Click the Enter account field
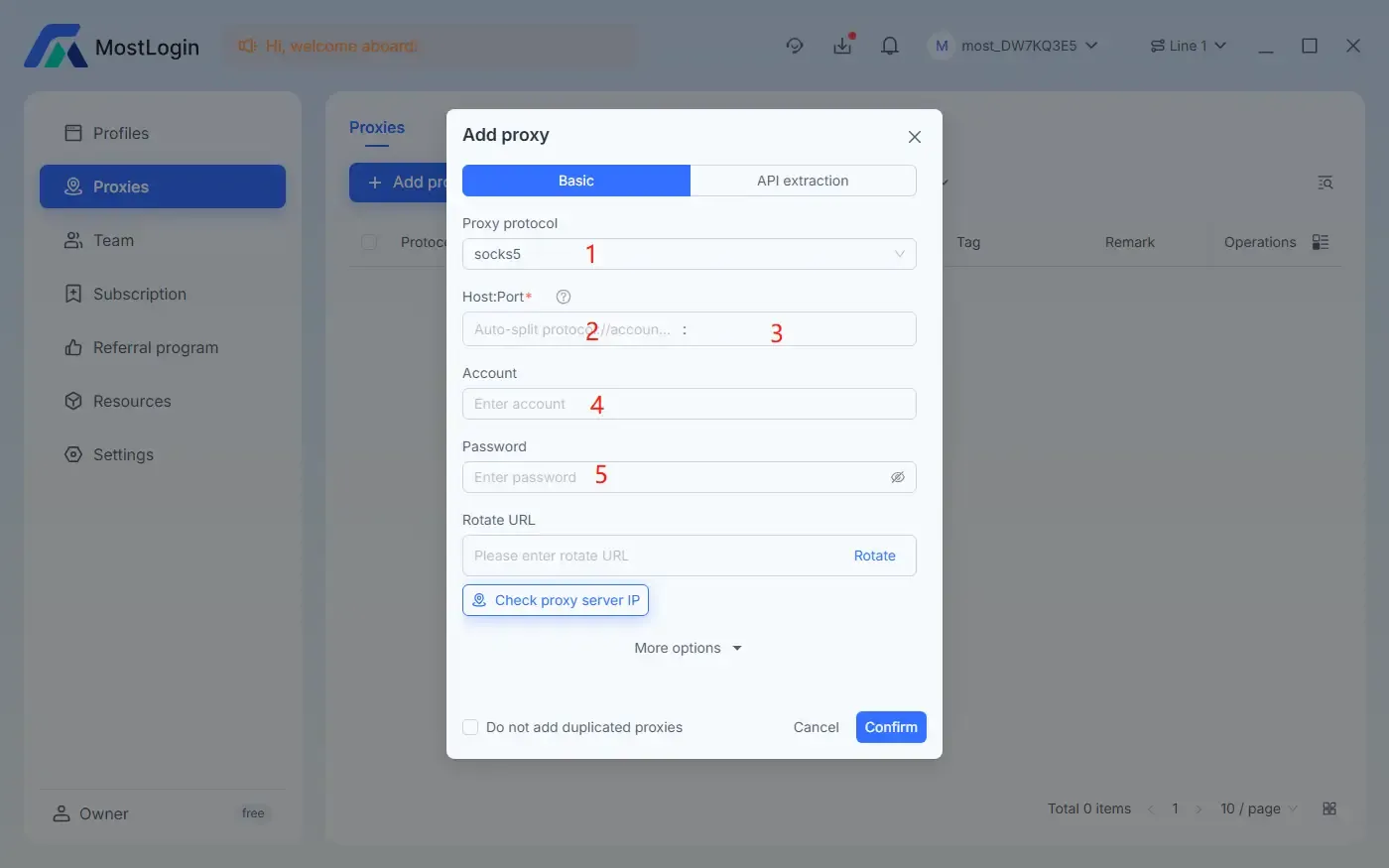This screenshot has width=1389, height=868. coord(690,404)
